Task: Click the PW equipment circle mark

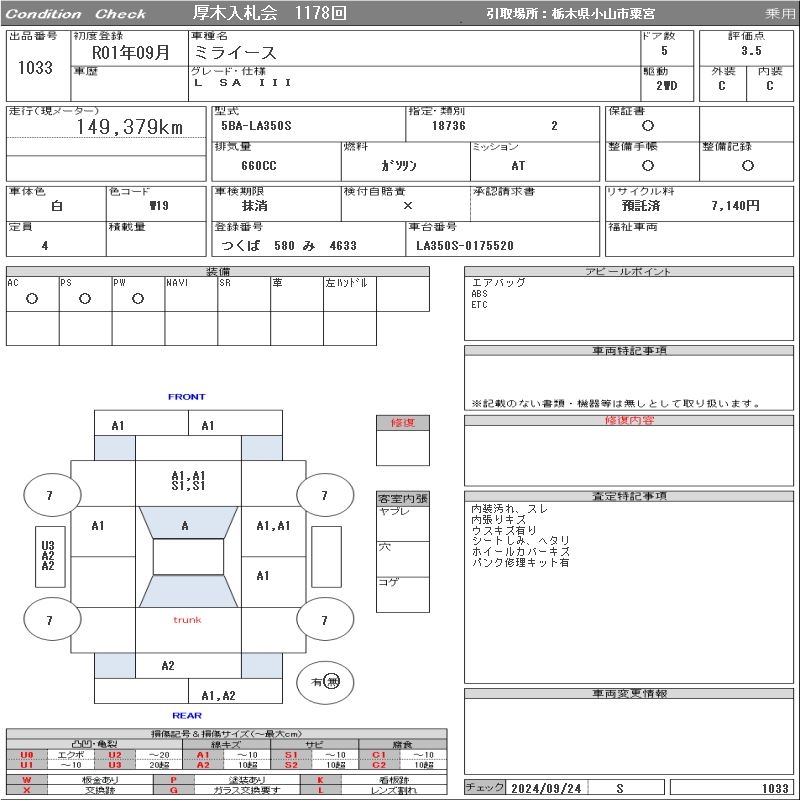Action: point(138,299)
